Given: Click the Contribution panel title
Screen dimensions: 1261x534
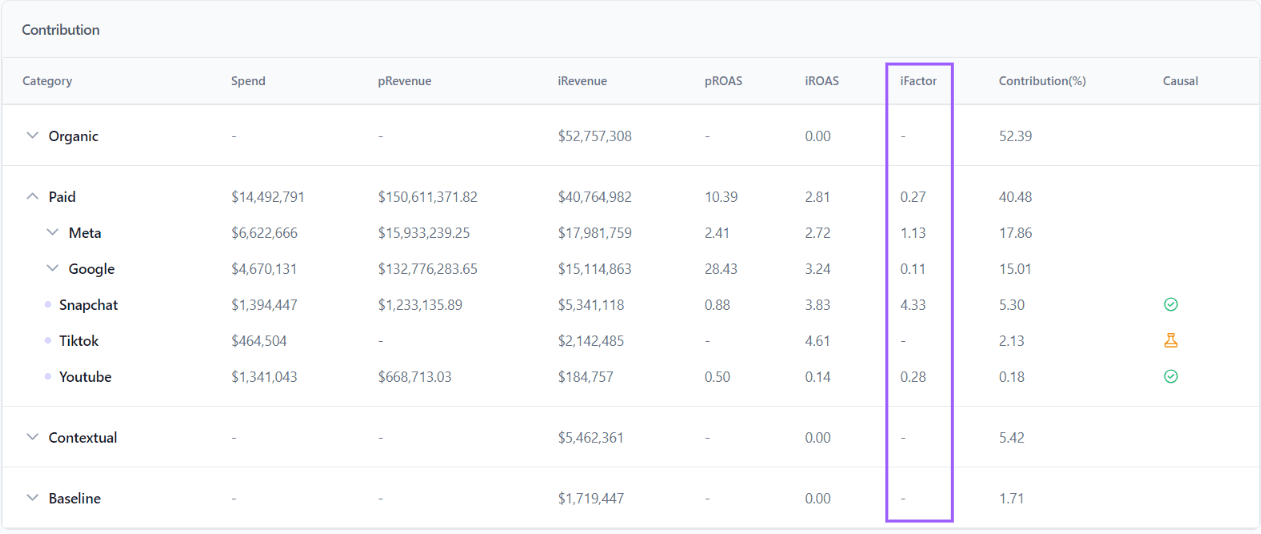Looking at the screenshot, I should coord(61,30).
